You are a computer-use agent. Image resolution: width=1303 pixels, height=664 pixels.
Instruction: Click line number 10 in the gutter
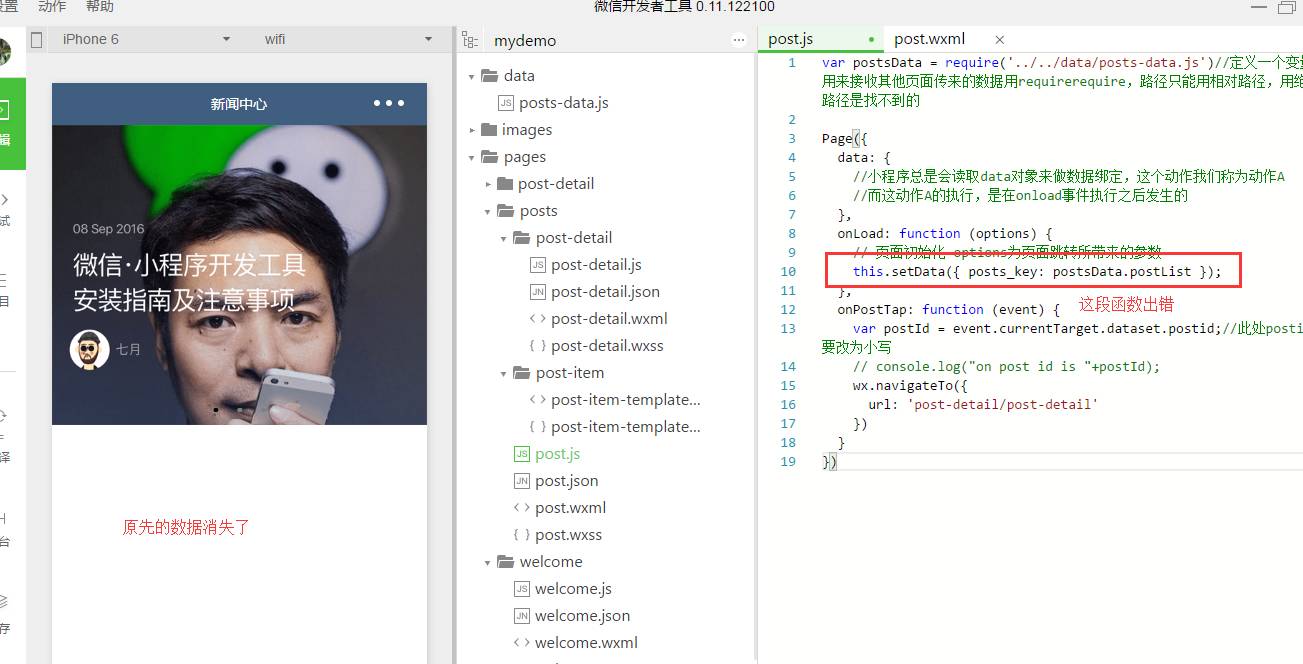(789, 271)
